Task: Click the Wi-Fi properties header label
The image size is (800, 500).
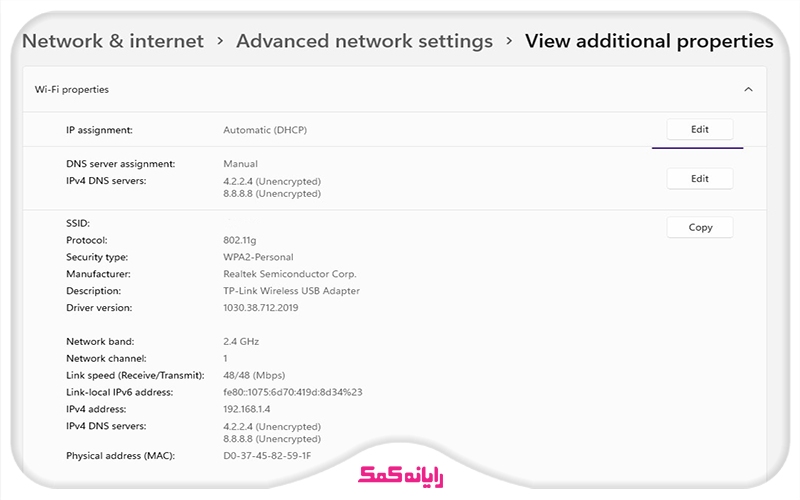Action: (72, 89)
